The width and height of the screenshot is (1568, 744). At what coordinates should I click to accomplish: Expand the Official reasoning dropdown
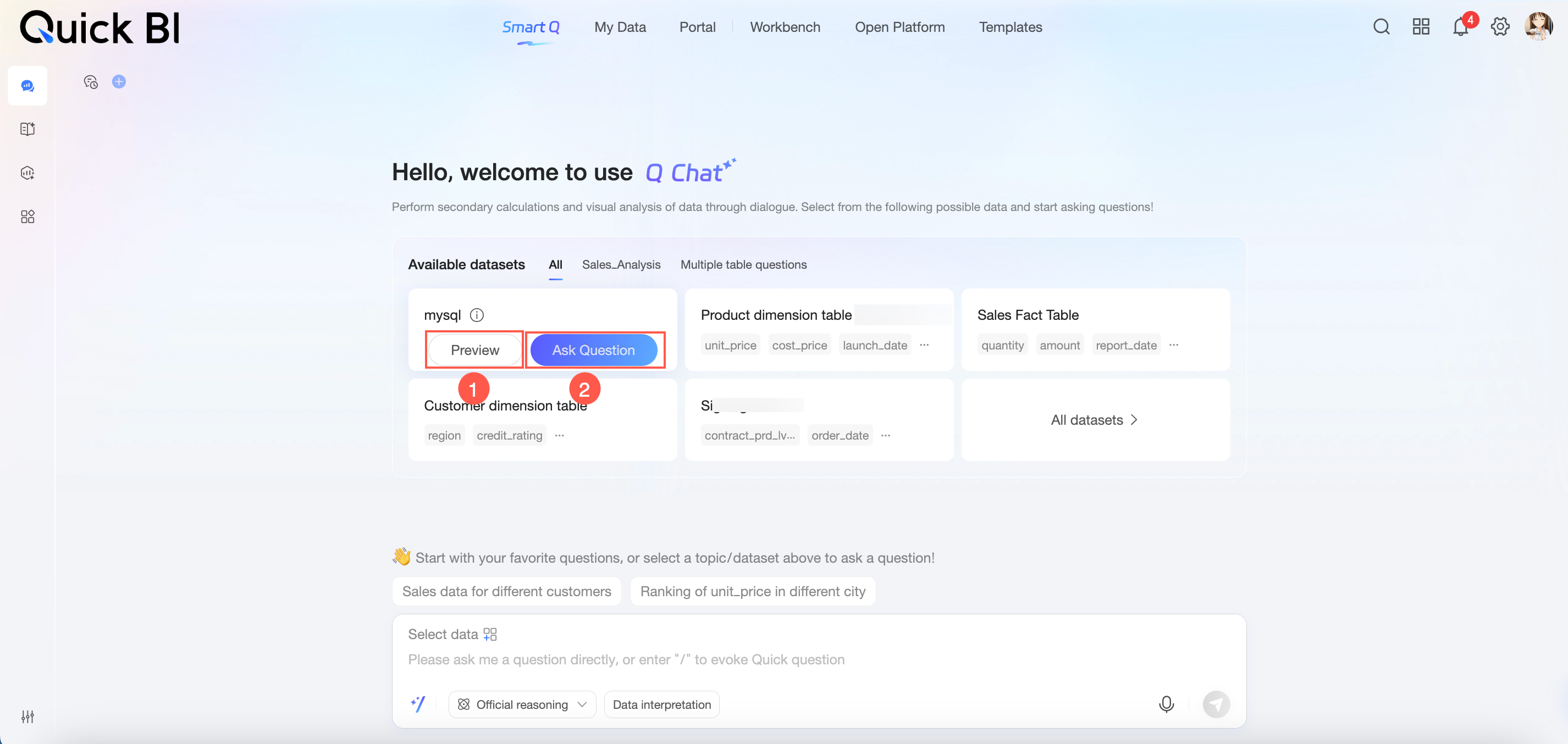[x=522, y=704]
